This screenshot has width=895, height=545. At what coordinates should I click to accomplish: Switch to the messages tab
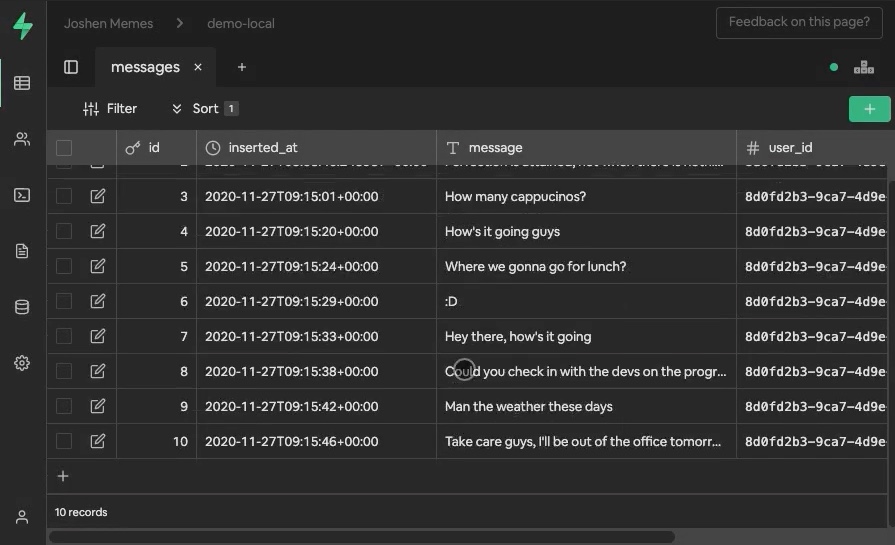(145, 67)
